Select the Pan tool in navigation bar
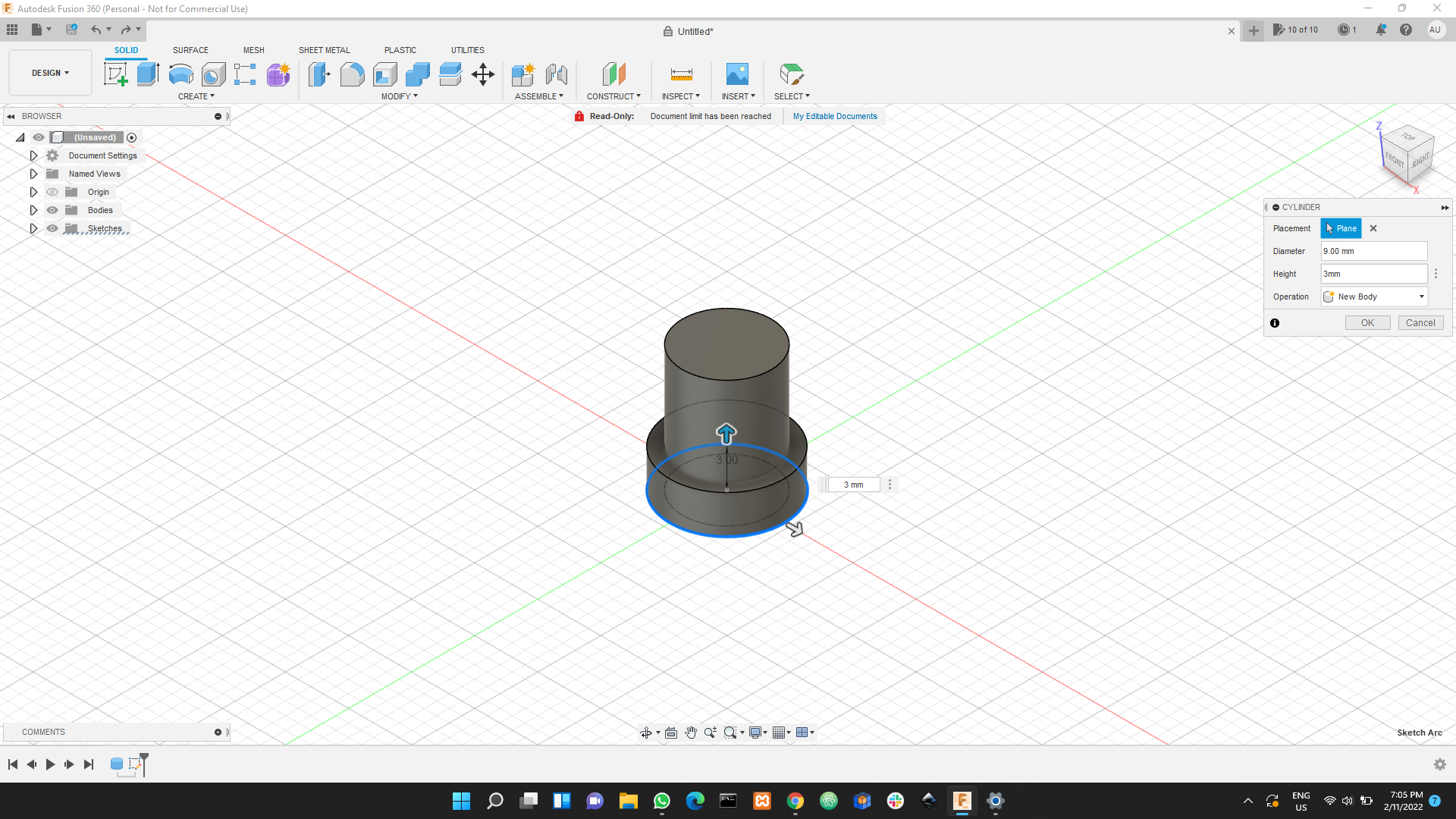The height and width of the screenshot is (819, 1456). (691, 733)
